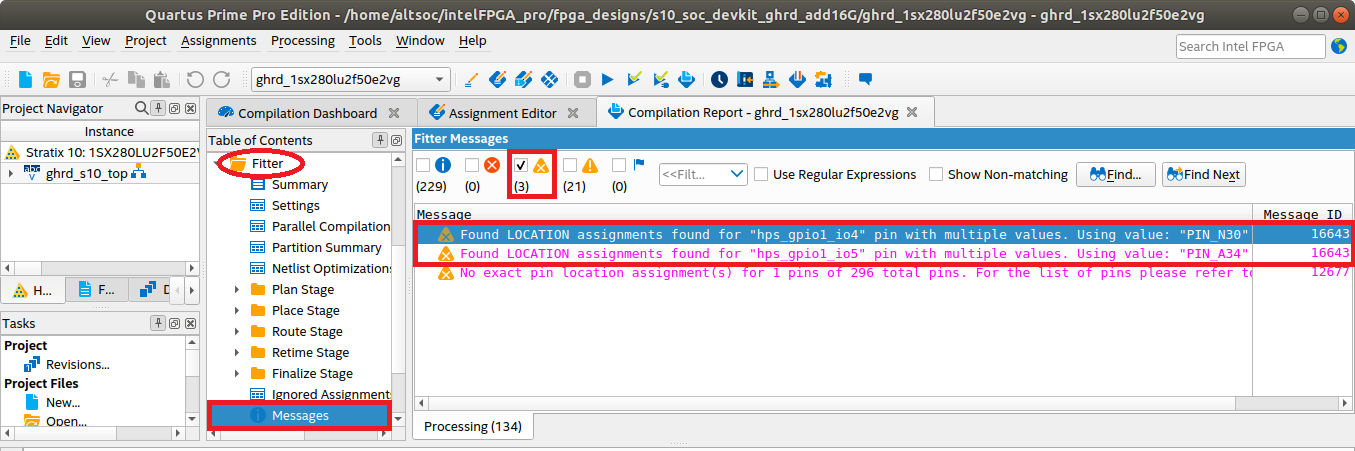Click the Intel globe icon beside search
The image size is (1355, 451).
pos(1339,46)
